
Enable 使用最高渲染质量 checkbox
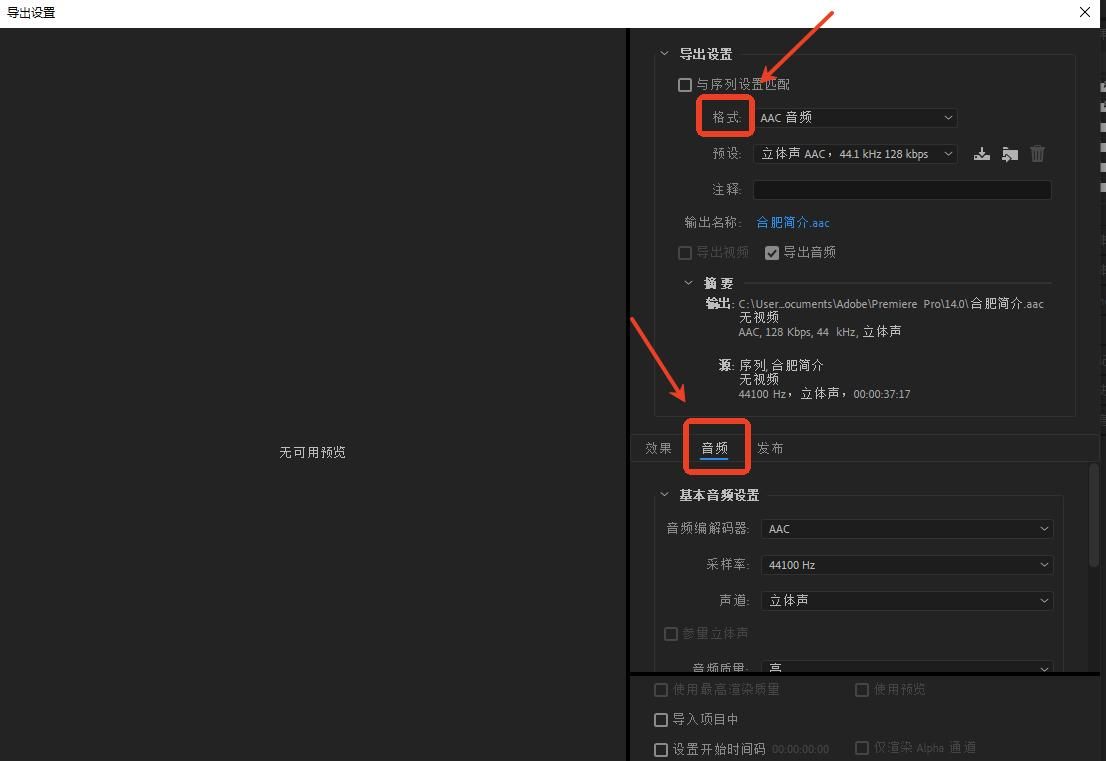pyautogui.click(x=661, y=690)
